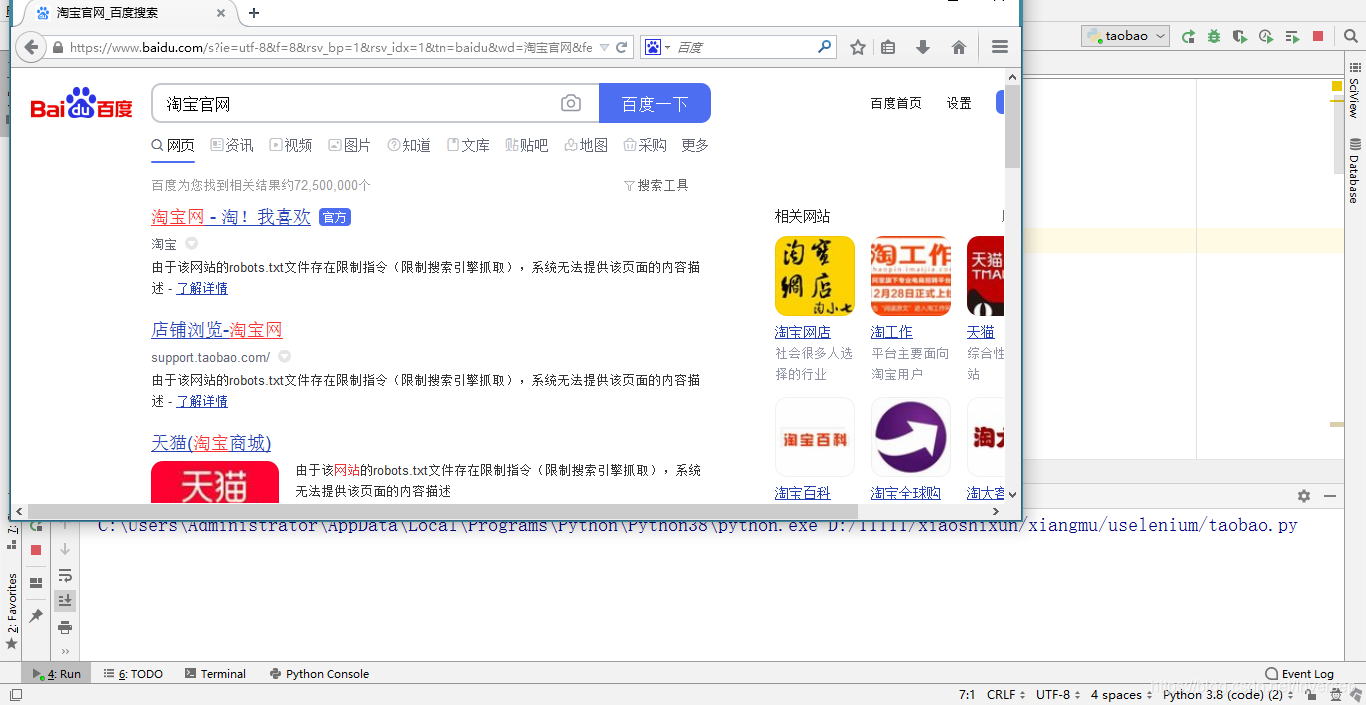
Task: Pin the Run tab
Action: [36, 616]
